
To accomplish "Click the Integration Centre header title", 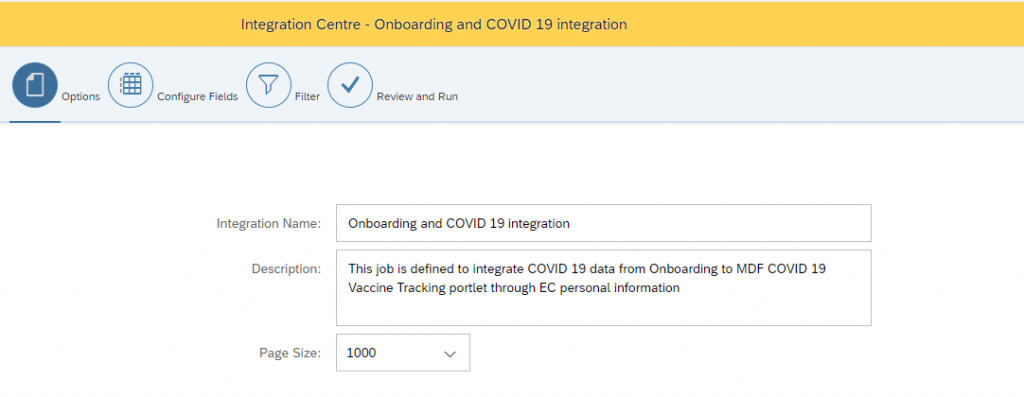I will tap(434, 25).
